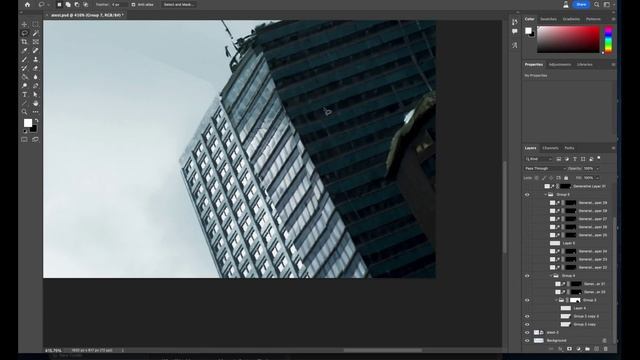Select the Rectangular Marquee tool
640x360 pixels.
click(36, 24)
